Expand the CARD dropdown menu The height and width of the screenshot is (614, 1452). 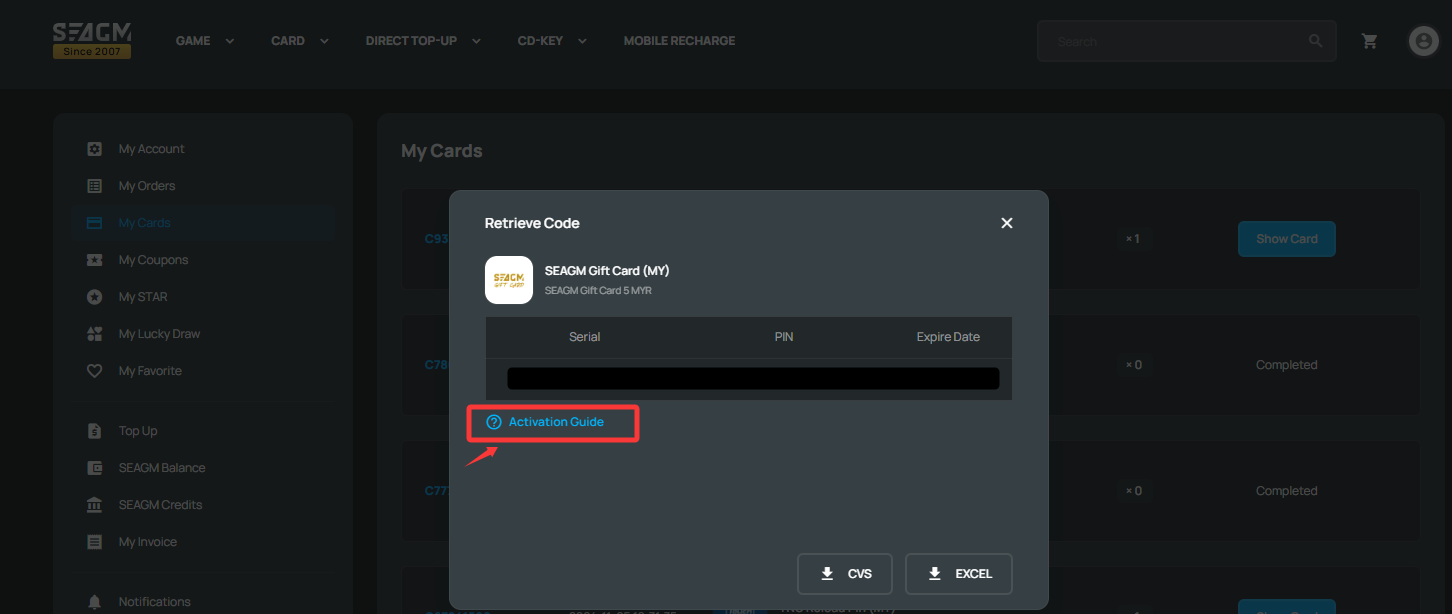pyautogui.click(x=300, y=41)
